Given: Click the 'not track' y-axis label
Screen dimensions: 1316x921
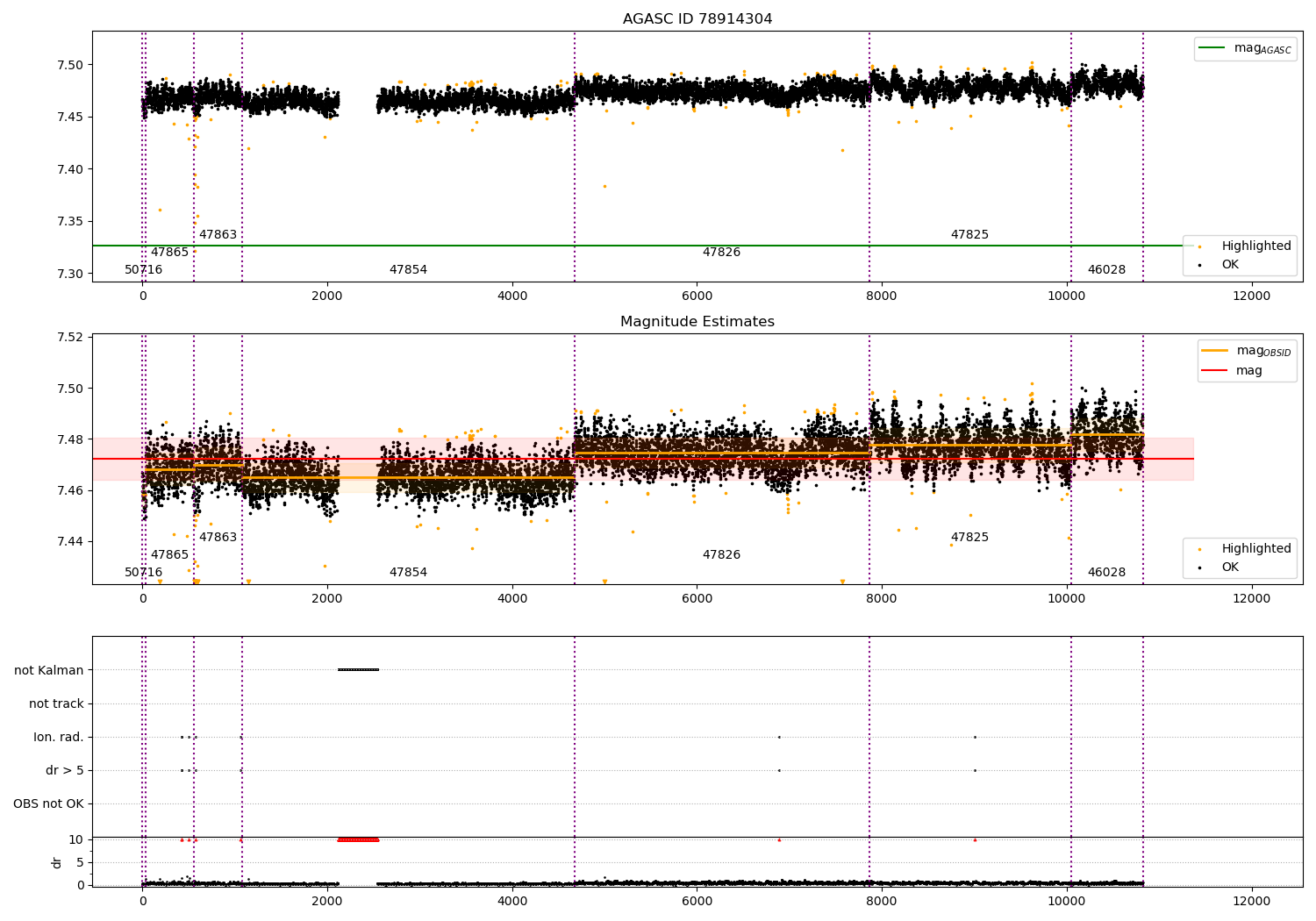Looking at the screenshot, I should pyautogui.click(x=56, y=703).
